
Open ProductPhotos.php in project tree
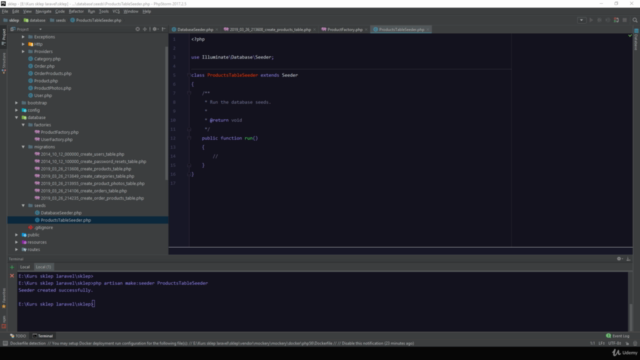tap(49, 88)
